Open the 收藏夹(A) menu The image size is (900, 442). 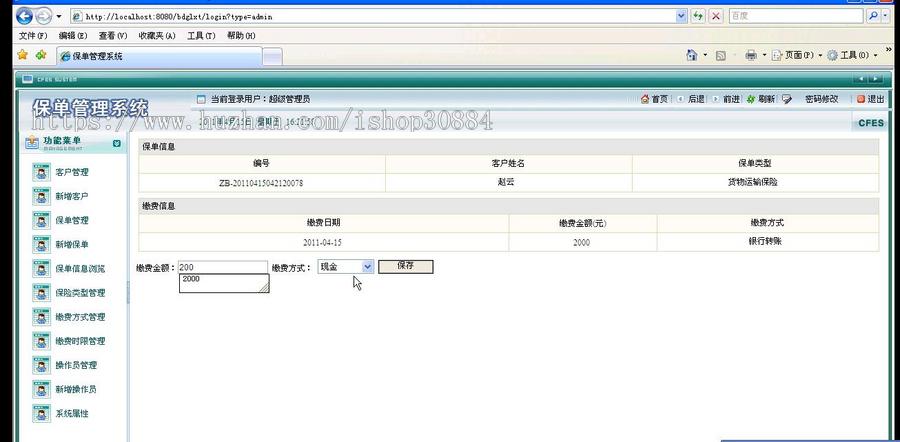(157, 36)
